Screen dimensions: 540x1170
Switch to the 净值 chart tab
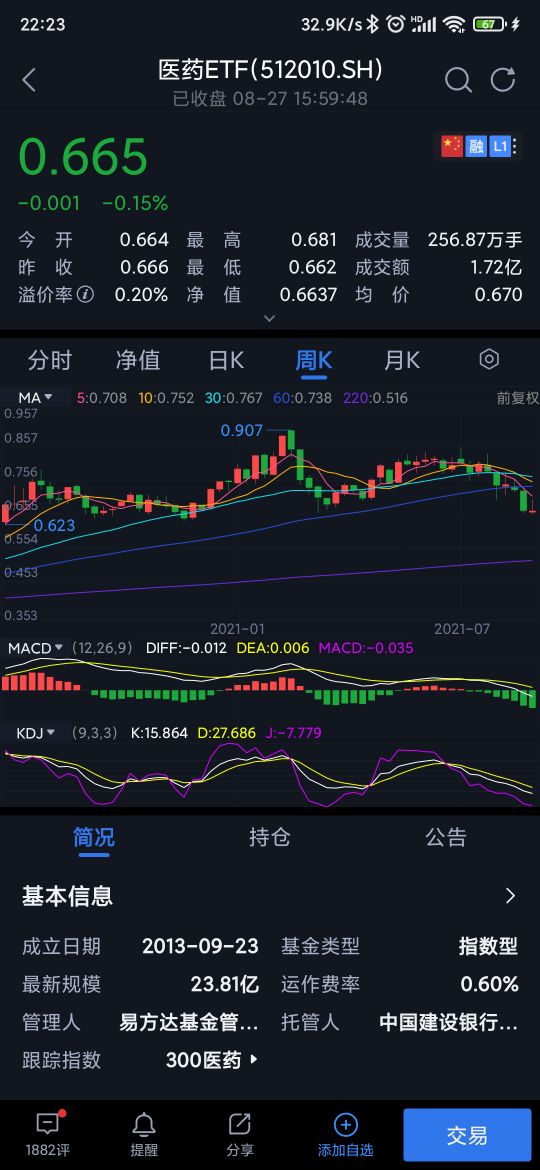(x=138, y=360)
